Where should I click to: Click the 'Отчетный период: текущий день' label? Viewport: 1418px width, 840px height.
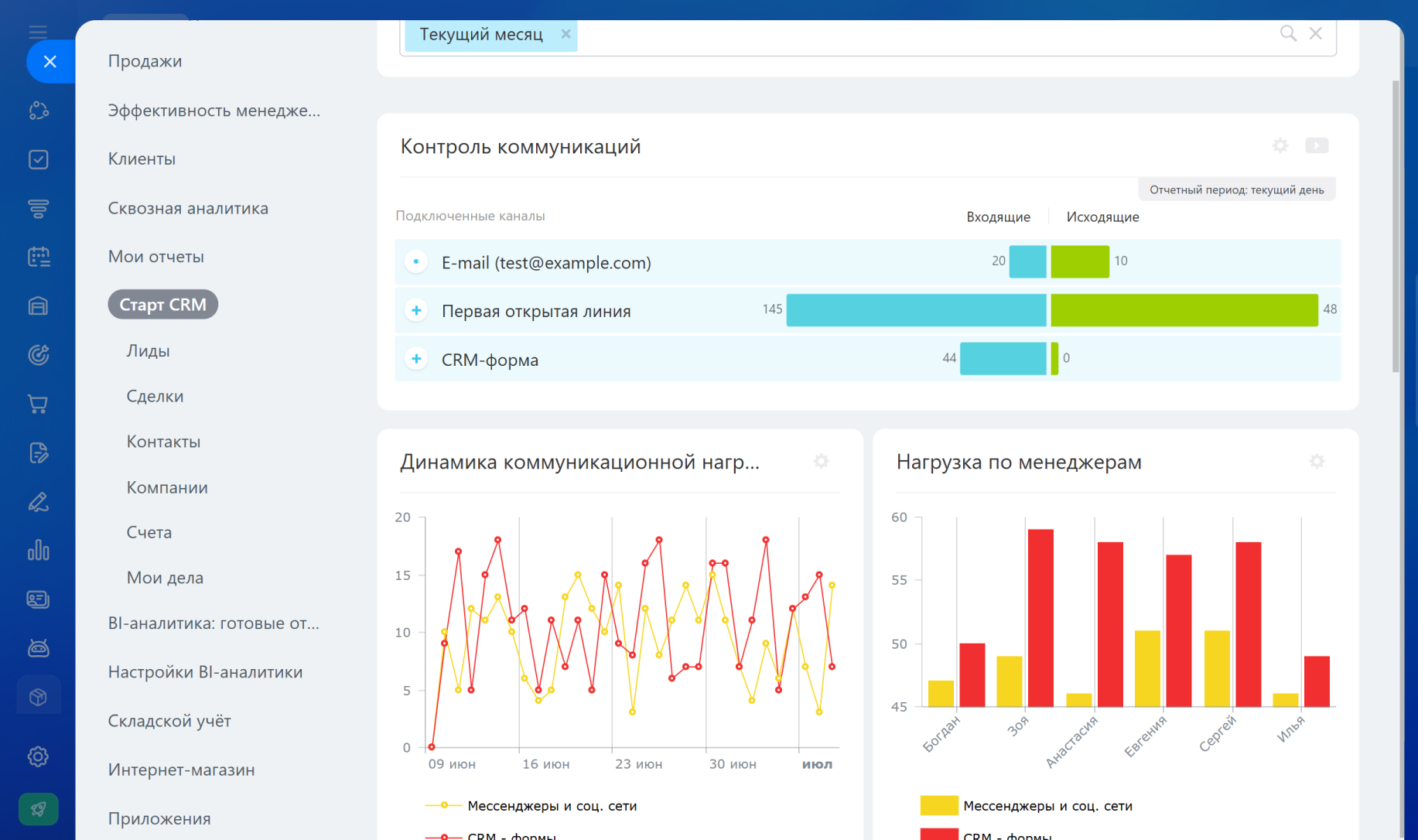pyautogui.click(x=1236, y=190)
